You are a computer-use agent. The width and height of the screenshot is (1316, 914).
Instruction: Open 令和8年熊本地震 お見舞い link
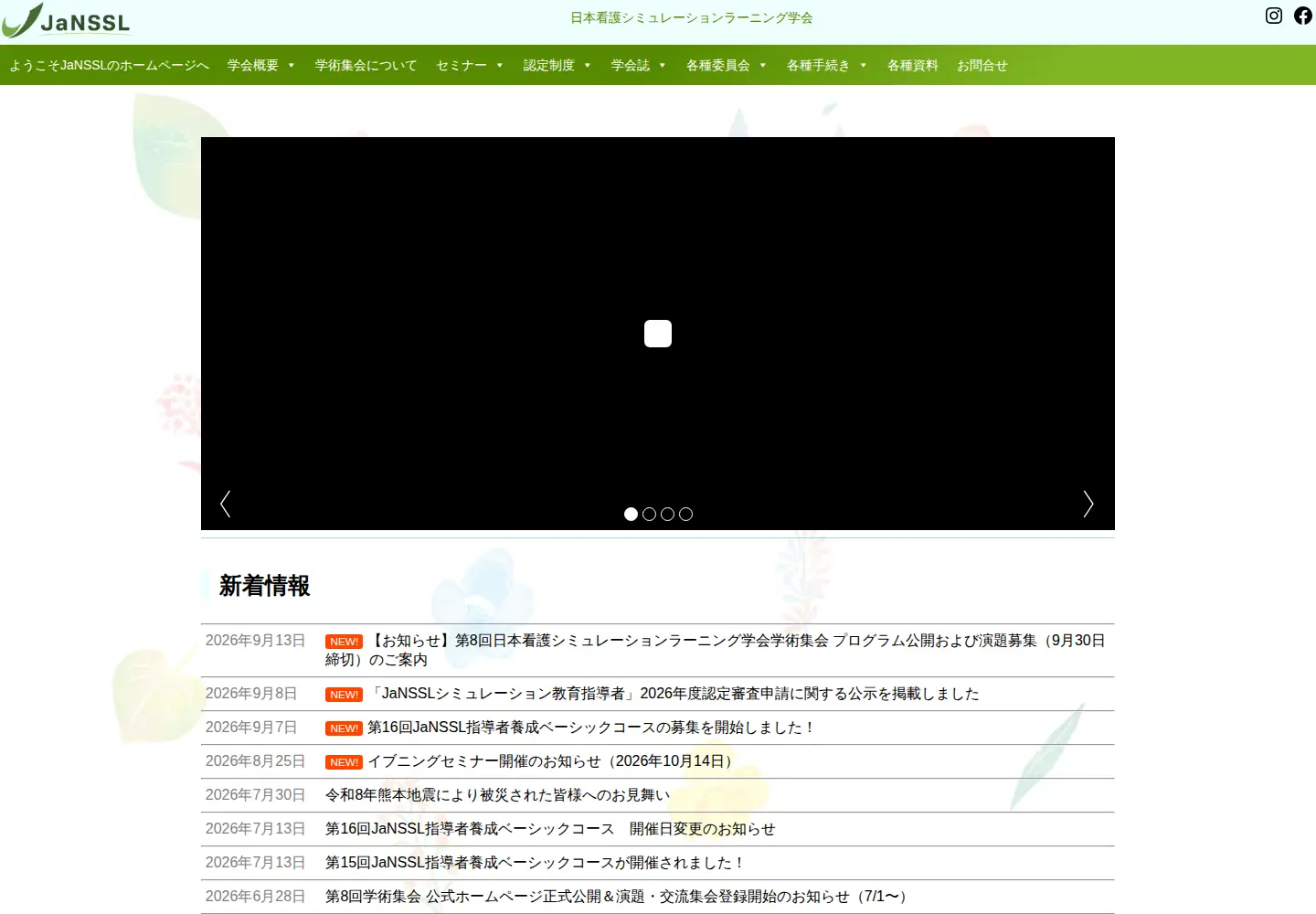click(498, 795)
